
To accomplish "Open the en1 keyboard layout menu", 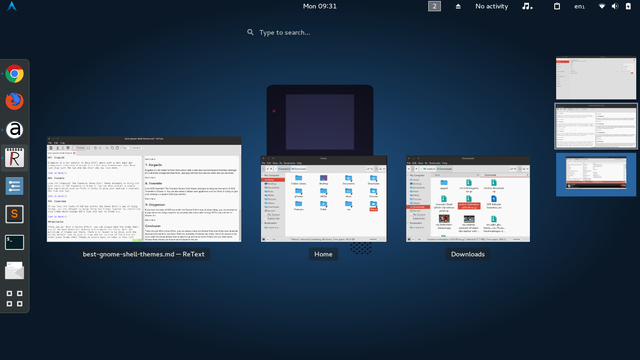I will [579, 6].
